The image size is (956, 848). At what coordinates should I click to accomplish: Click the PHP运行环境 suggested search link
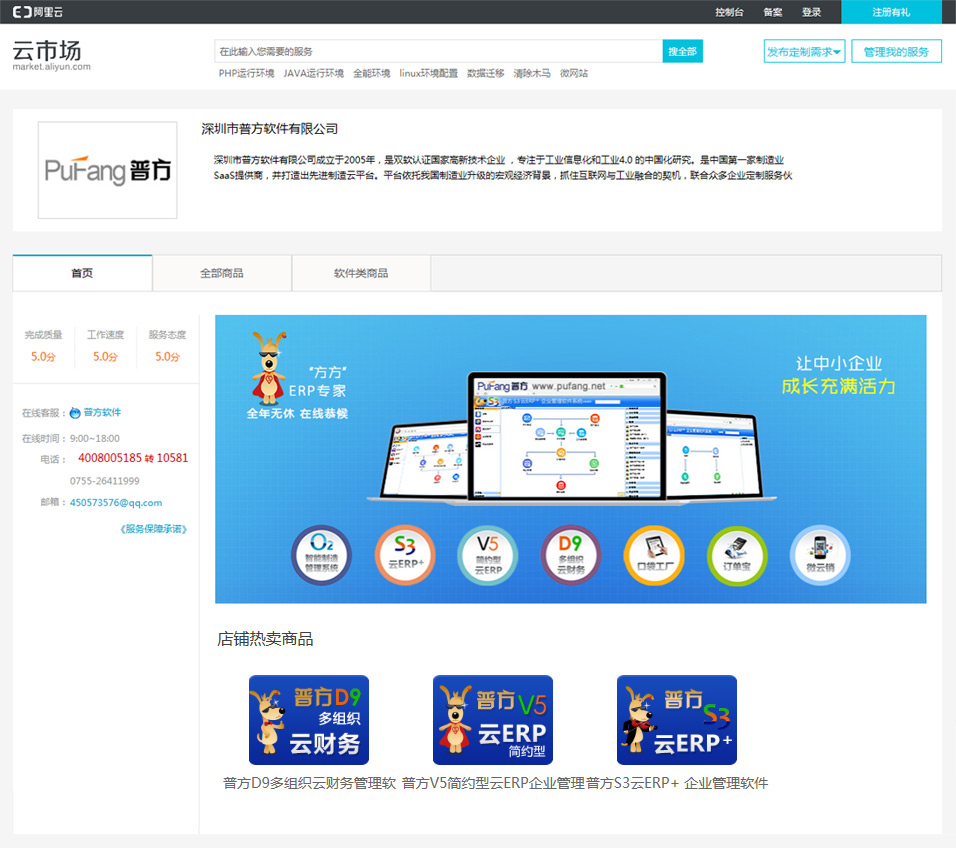pos(246,74)
